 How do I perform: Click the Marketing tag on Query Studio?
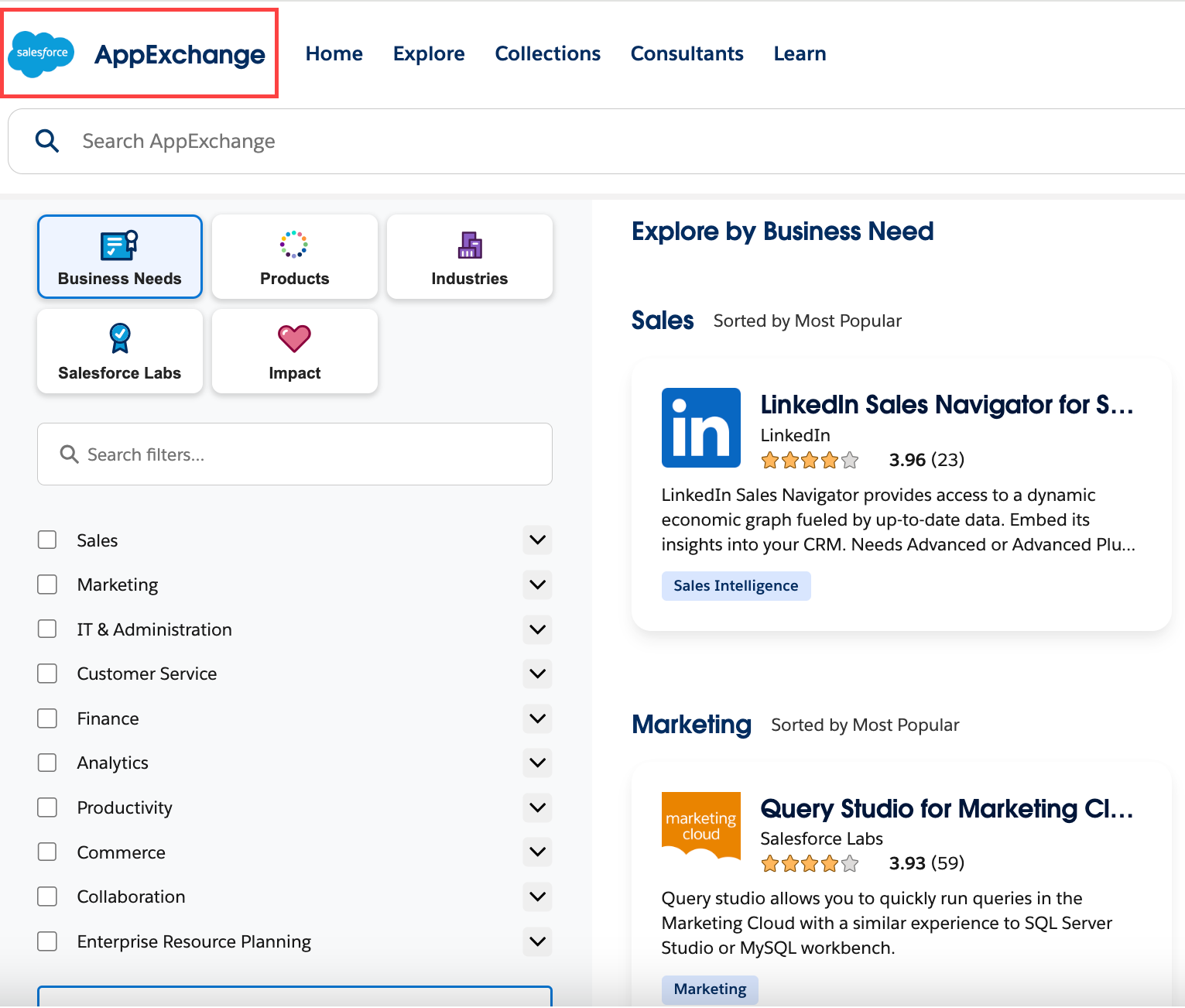(710, 989)
